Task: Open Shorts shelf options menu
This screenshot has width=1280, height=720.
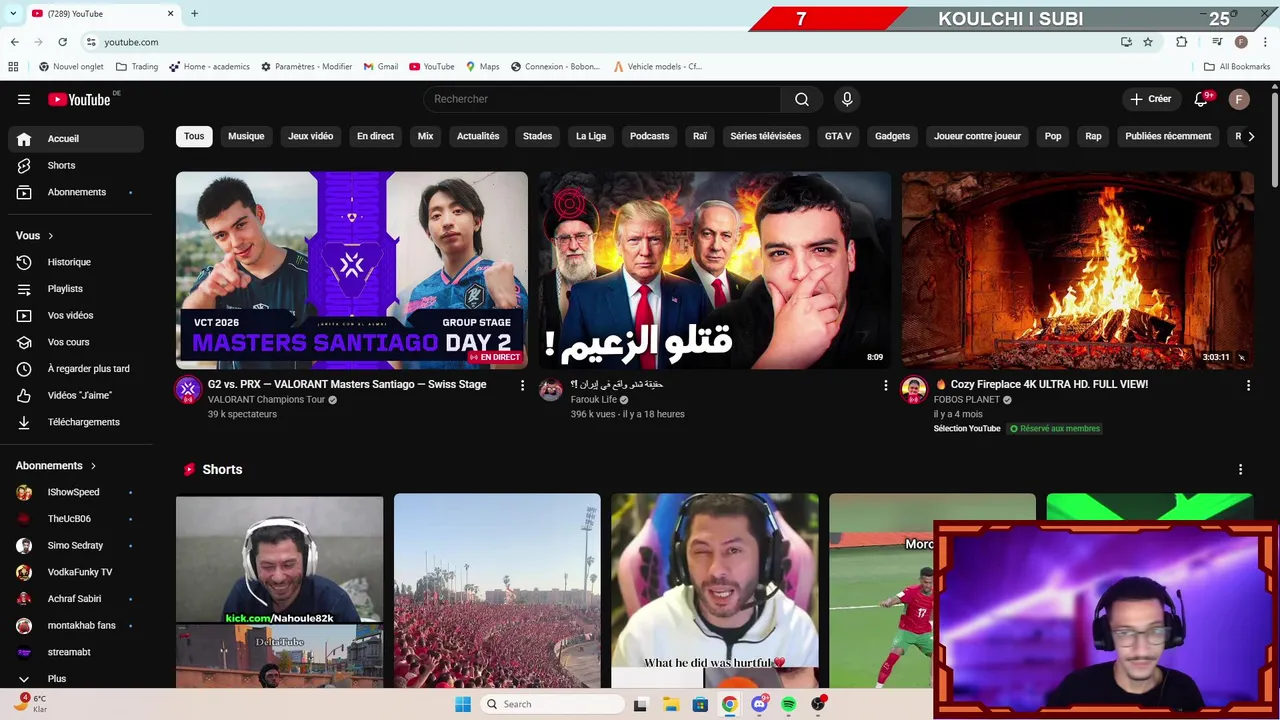Action: [1240, 469]
